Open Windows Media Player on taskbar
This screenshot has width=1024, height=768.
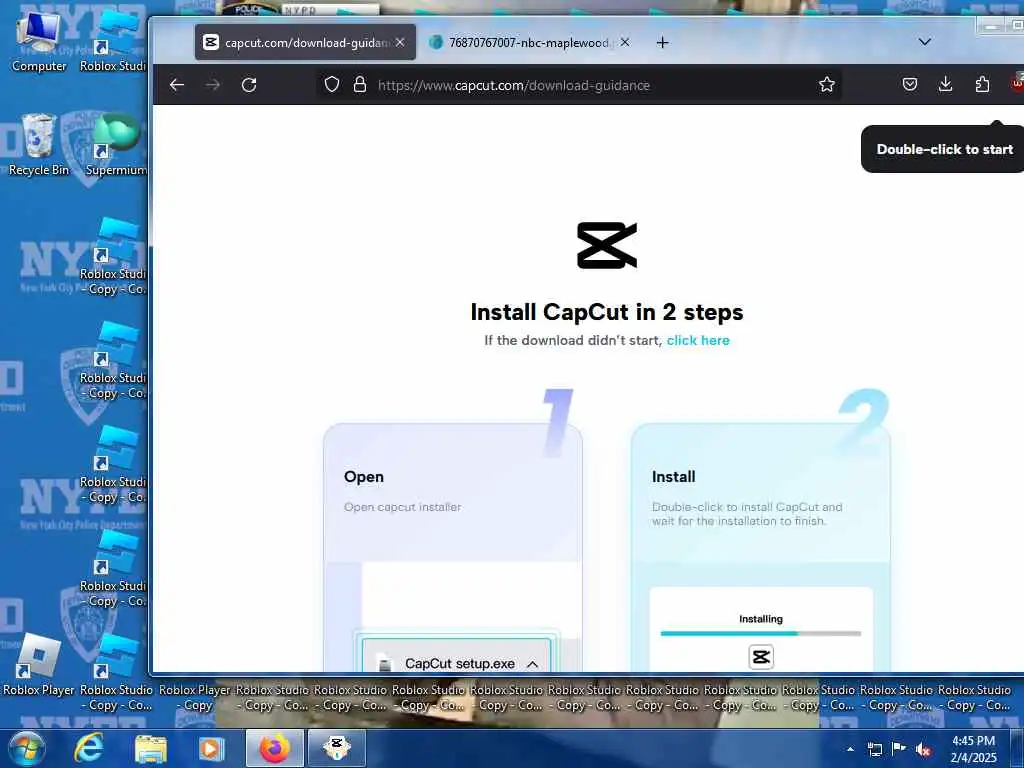pyautogui.click(x=211, y=748)
